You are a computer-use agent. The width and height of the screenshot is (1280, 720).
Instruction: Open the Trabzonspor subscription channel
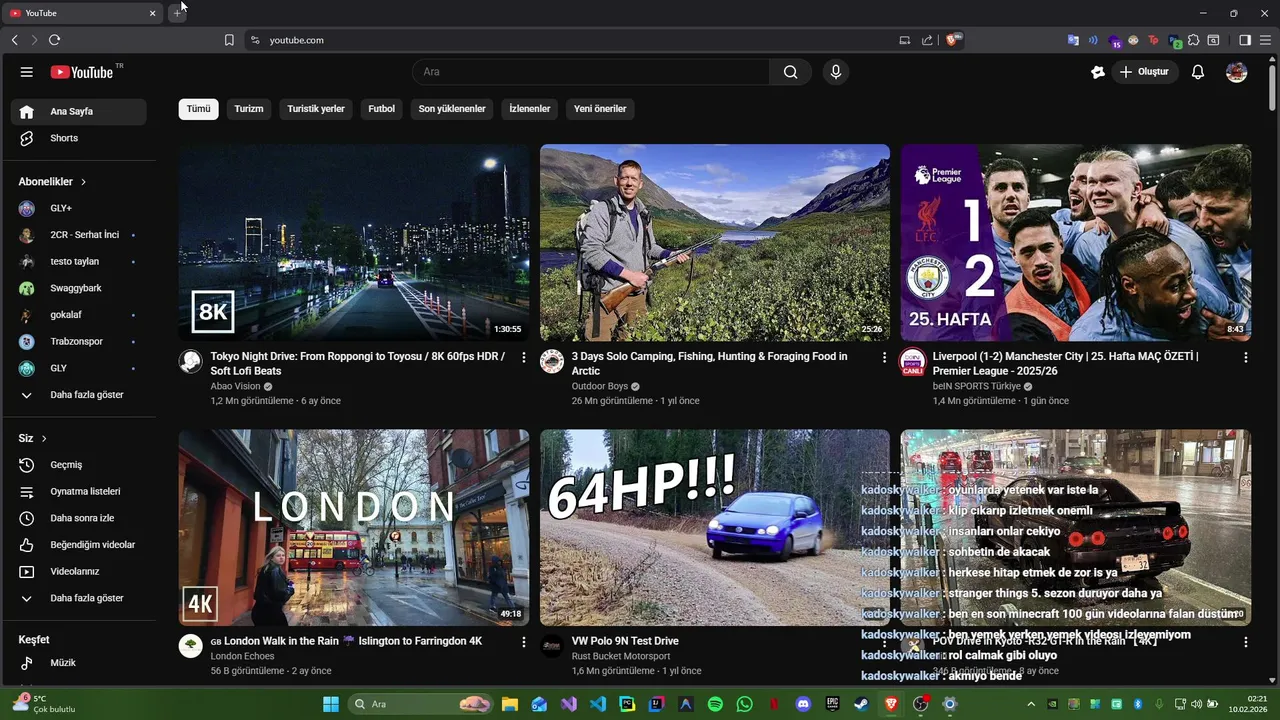79,342
